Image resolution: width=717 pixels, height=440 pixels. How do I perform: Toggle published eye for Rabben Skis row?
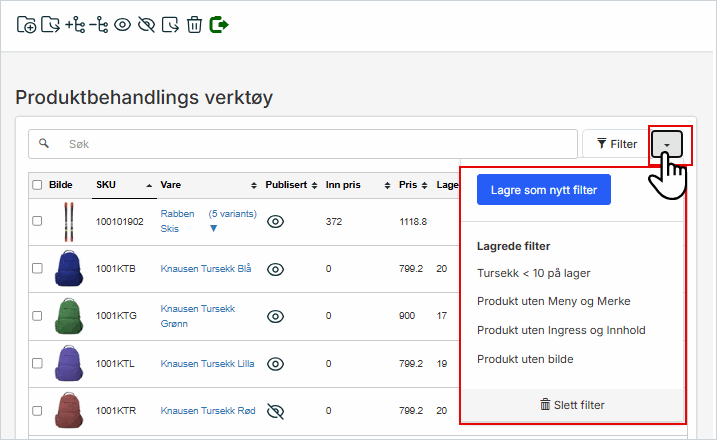(276, 222)
